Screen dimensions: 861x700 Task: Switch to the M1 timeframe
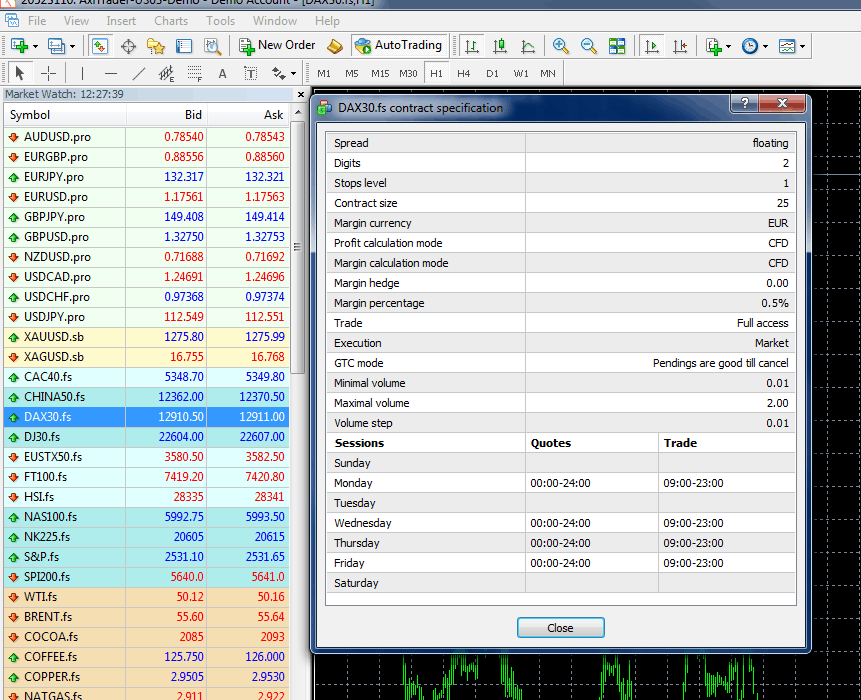tap(324, 74)
